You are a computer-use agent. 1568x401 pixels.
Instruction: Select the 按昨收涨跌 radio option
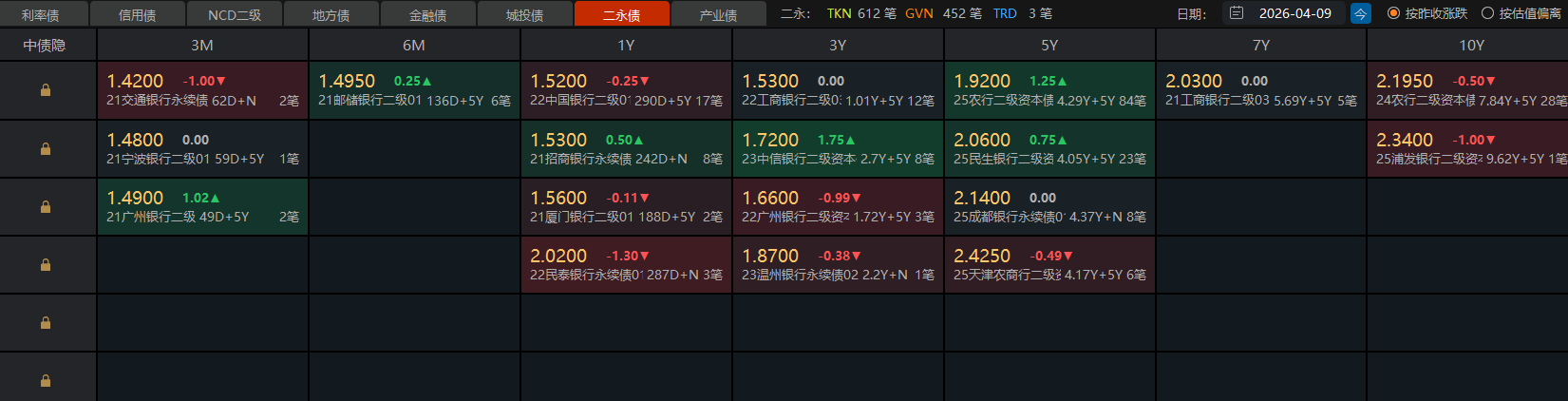(x=1427, y=13)
